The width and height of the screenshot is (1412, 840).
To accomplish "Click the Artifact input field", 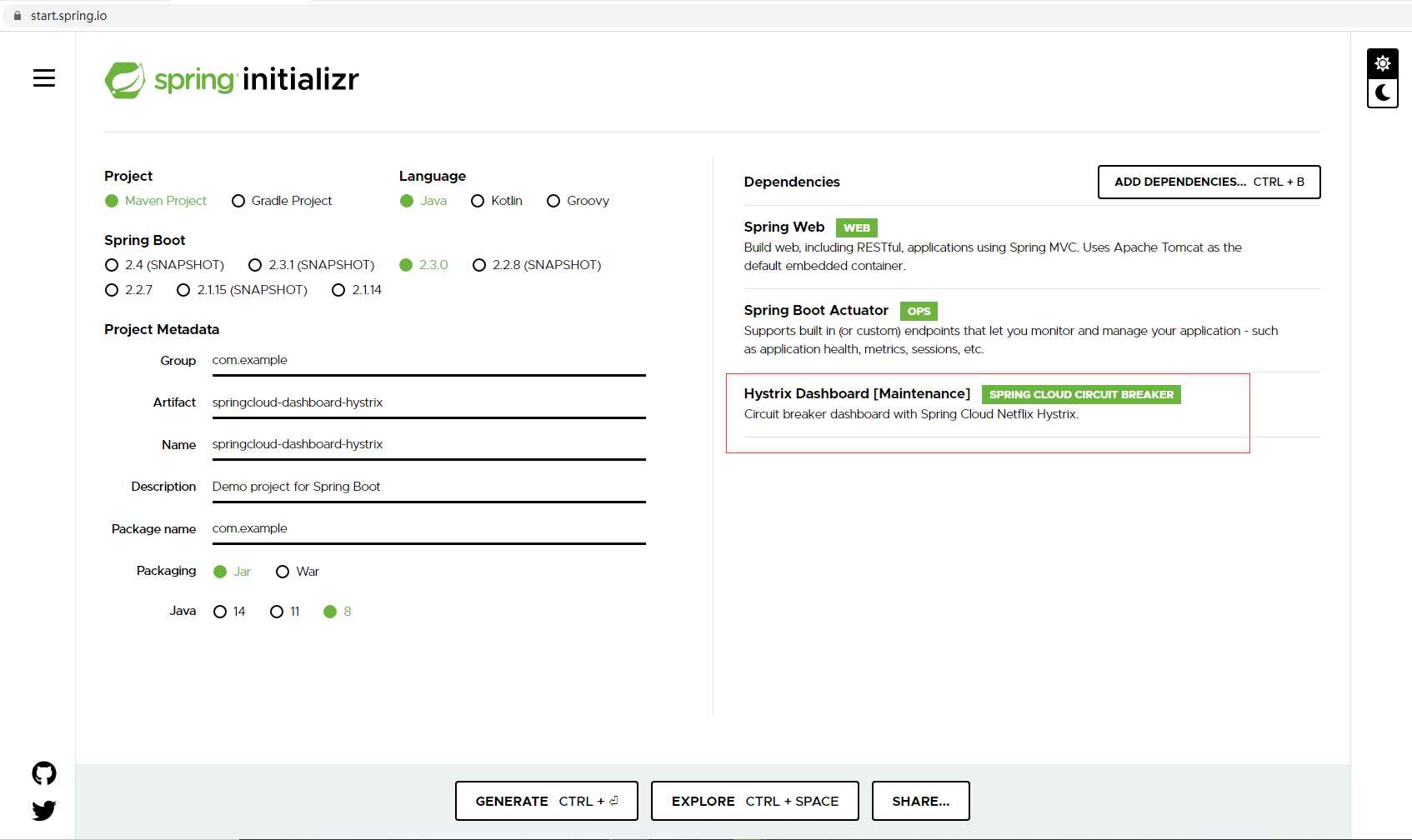I will tap(428, 402).
